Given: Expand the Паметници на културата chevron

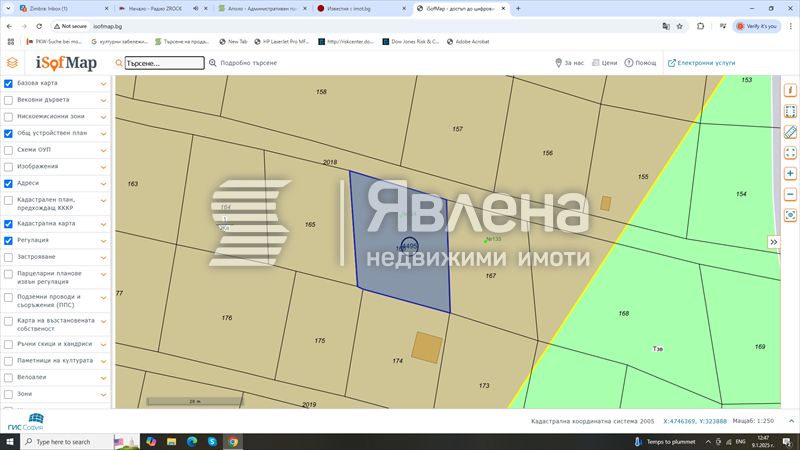Looking at the screenshot, I should click(104, 361).
